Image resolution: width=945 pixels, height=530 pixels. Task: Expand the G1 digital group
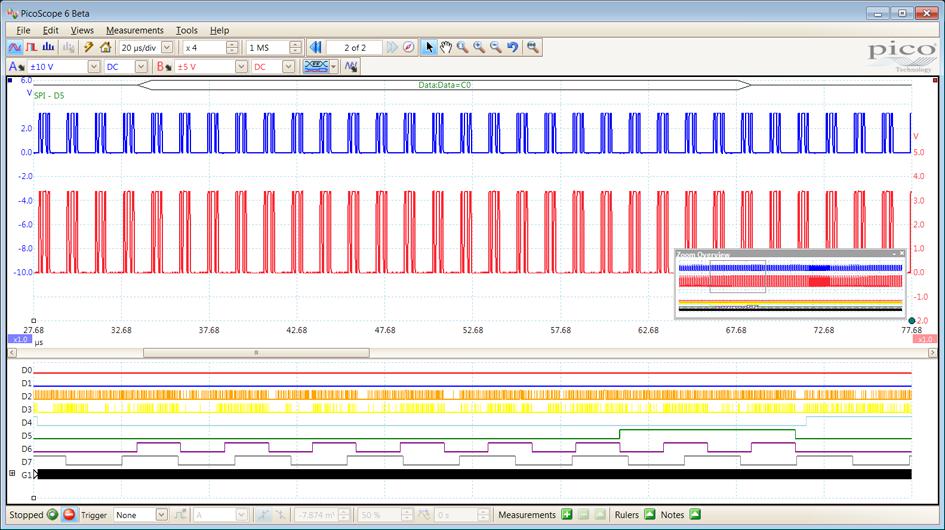tap(12, 475)
